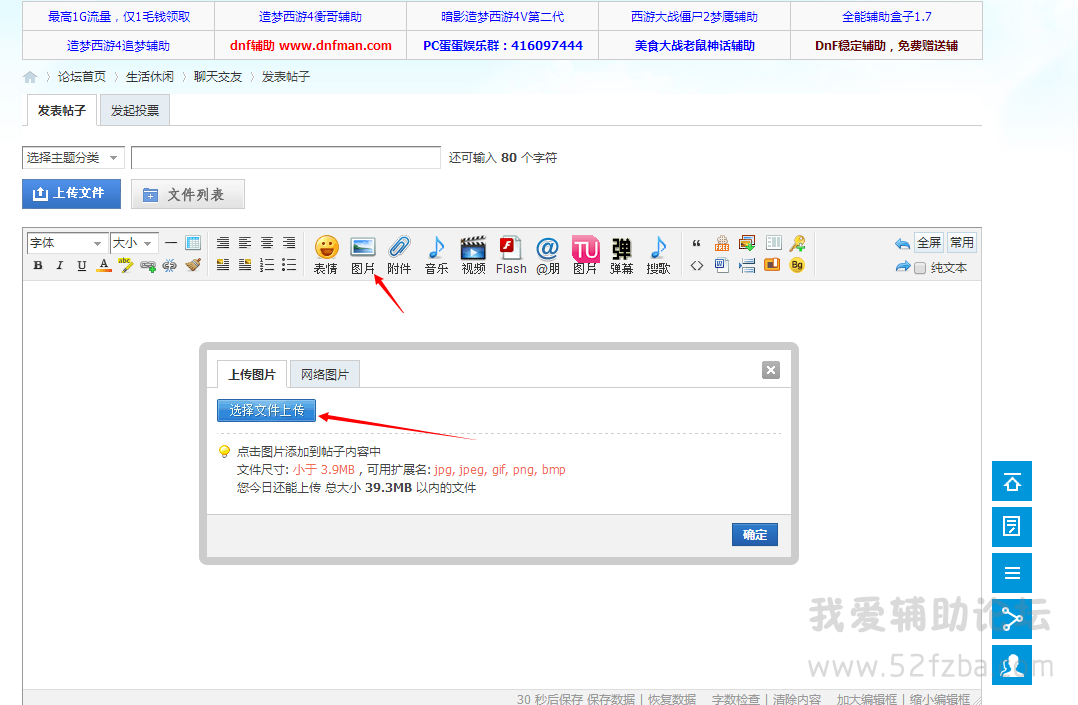Image resolution: width=1078 pixels, height=705 pixels.
Task: Insert an unordered bullet list
Action: click(x=289, y=265)
